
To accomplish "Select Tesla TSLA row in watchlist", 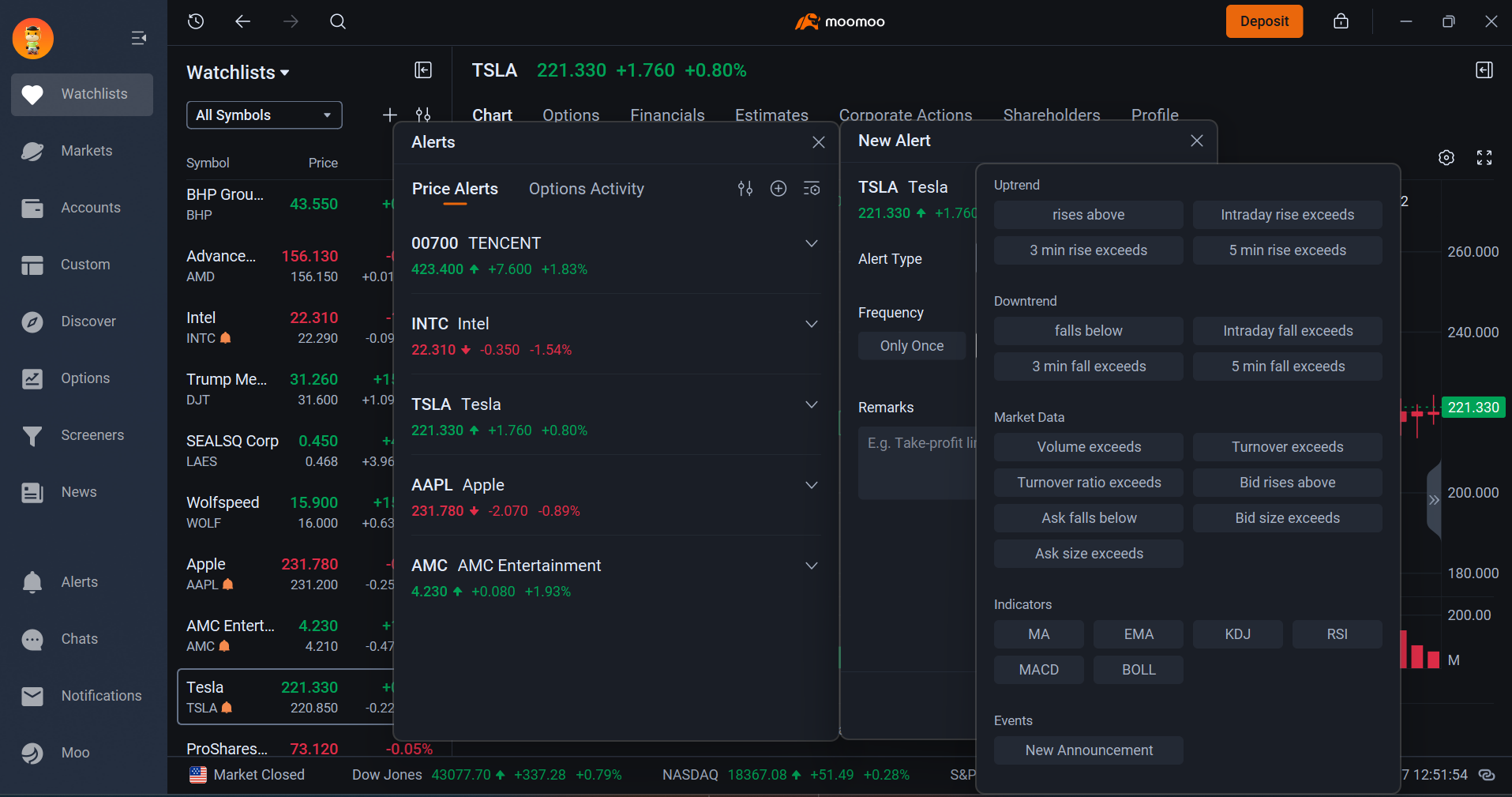I will pyautogui.click(x=286, y=697).
